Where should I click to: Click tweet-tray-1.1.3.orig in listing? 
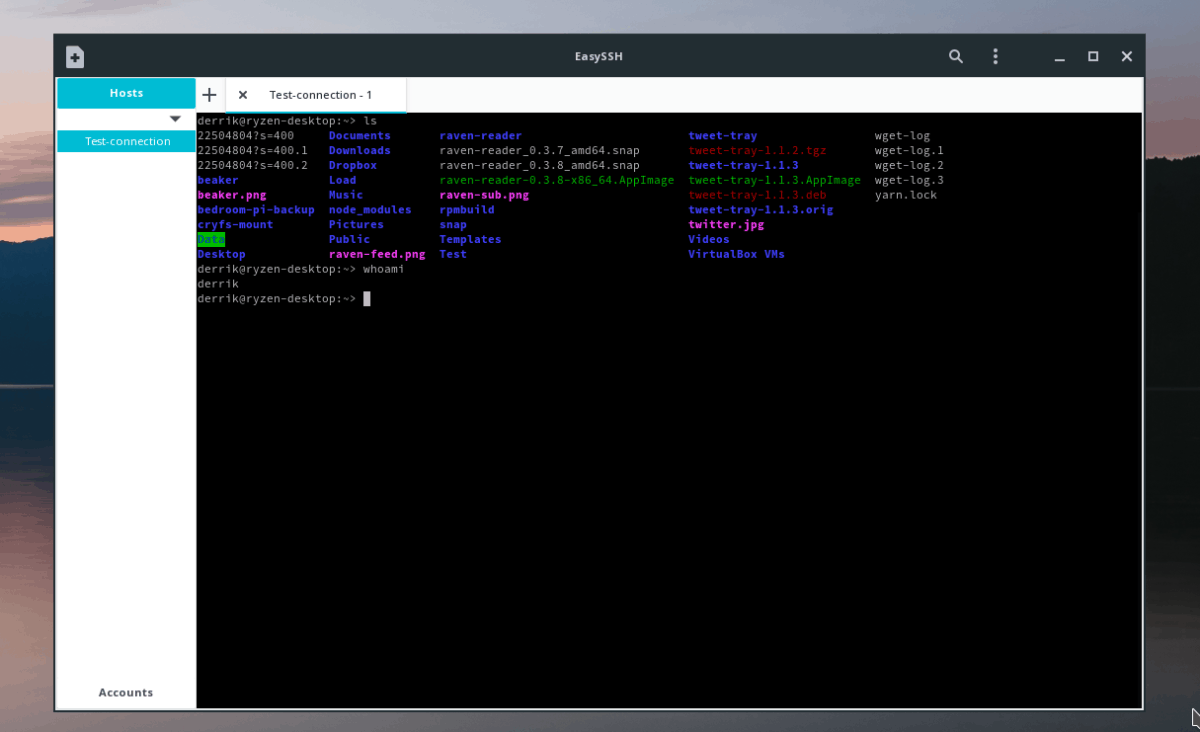point(760,210)
